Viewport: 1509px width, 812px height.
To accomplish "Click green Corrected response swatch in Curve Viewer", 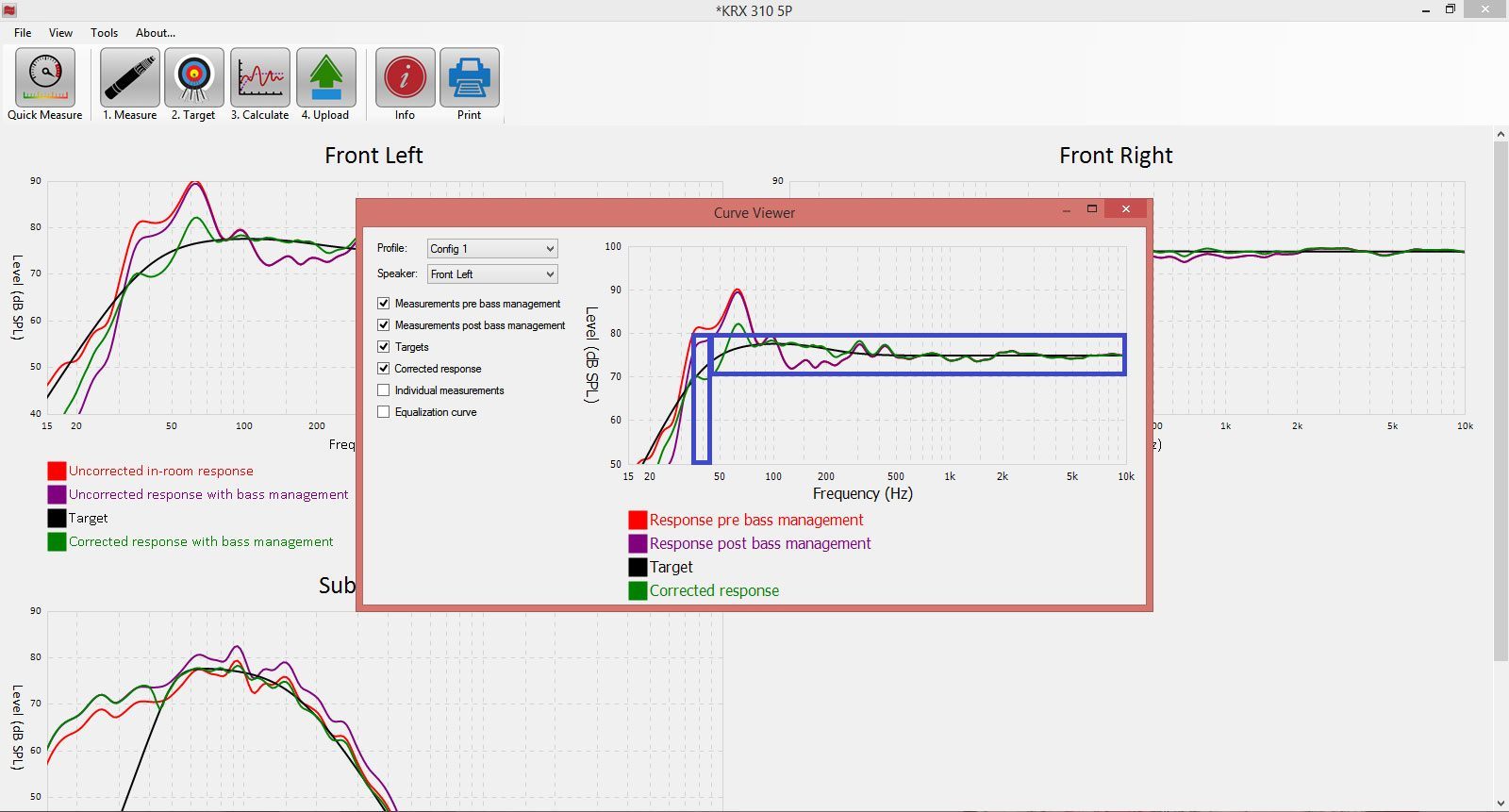I will (x=638, y=590).
